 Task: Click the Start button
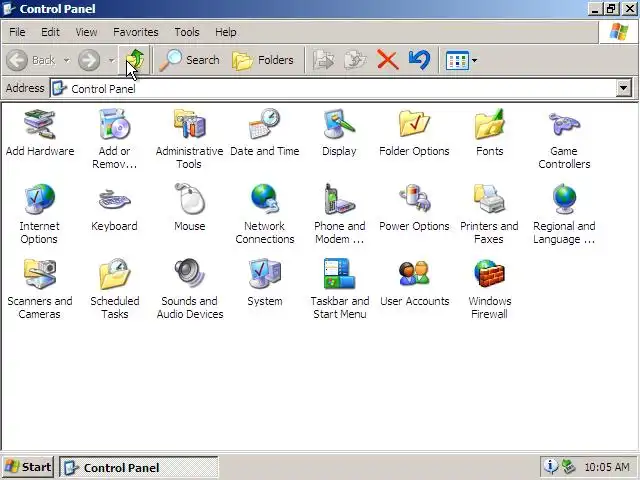tap(28, 467)
